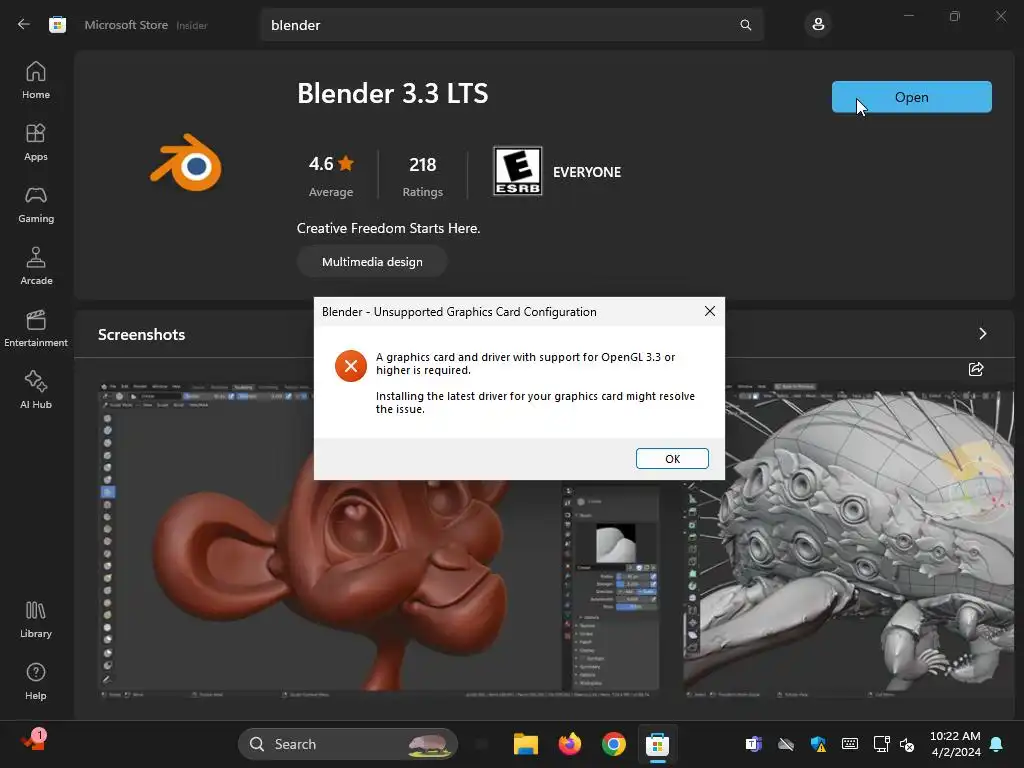Click the Windows Security tray icon
The height and width of the screenshot is (768, 1024).
pyautogui.click(x=818, y=744)
